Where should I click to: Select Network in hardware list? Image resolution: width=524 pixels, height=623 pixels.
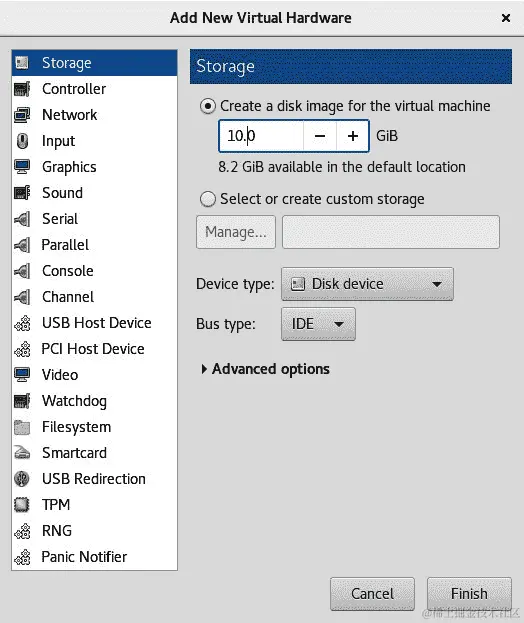click(x=95, y=115)
